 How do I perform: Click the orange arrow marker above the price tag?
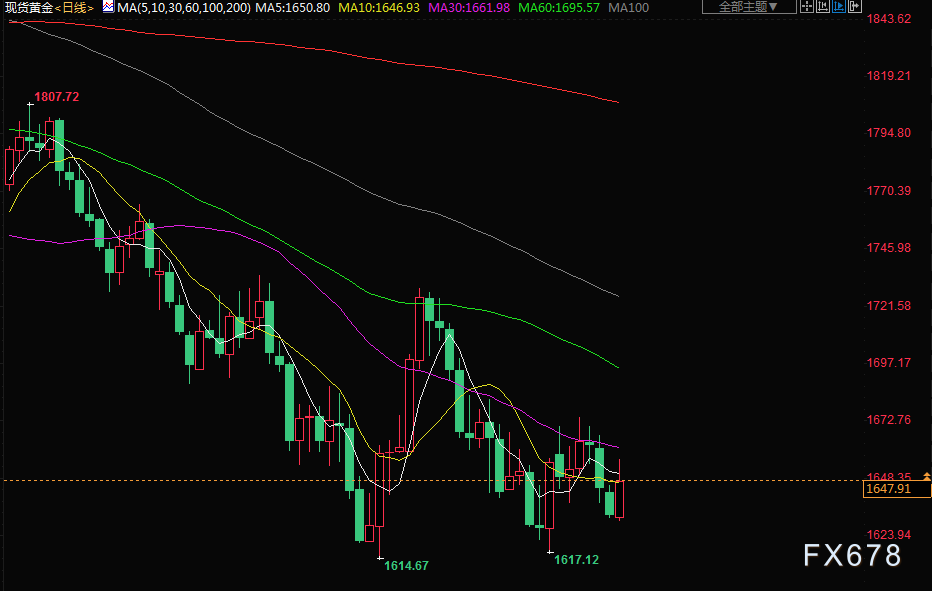click(x=927, y=476)
